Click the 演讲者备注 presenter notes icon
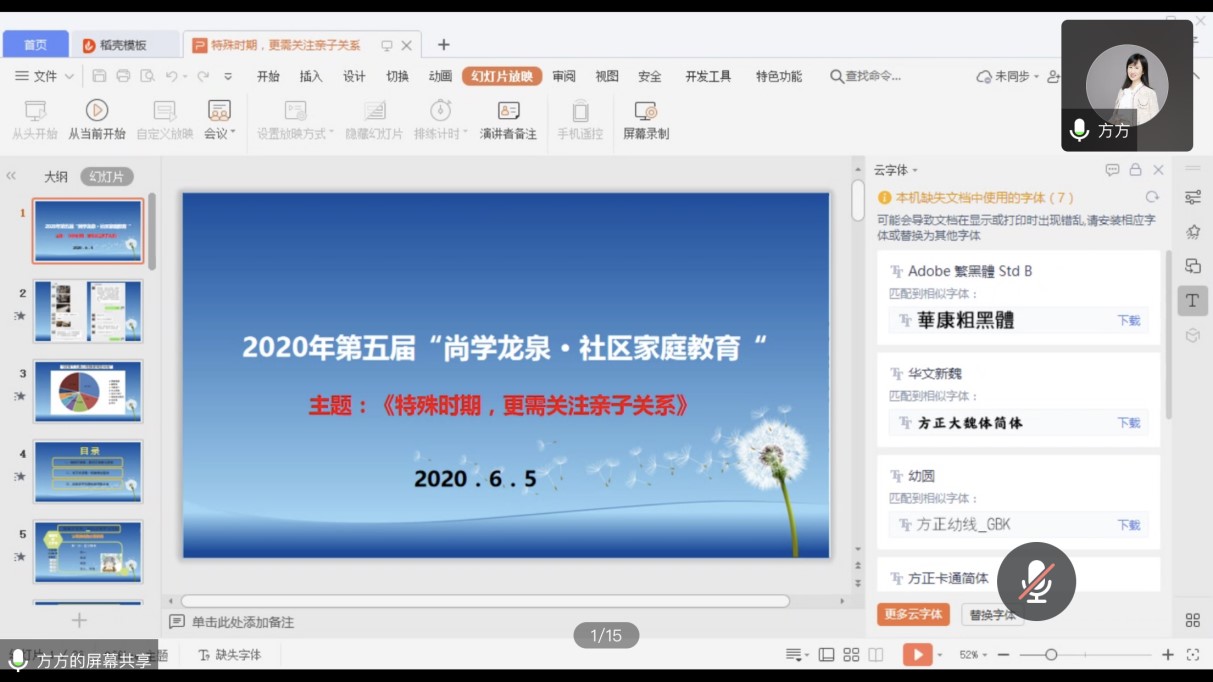 [x=508, y=111]
